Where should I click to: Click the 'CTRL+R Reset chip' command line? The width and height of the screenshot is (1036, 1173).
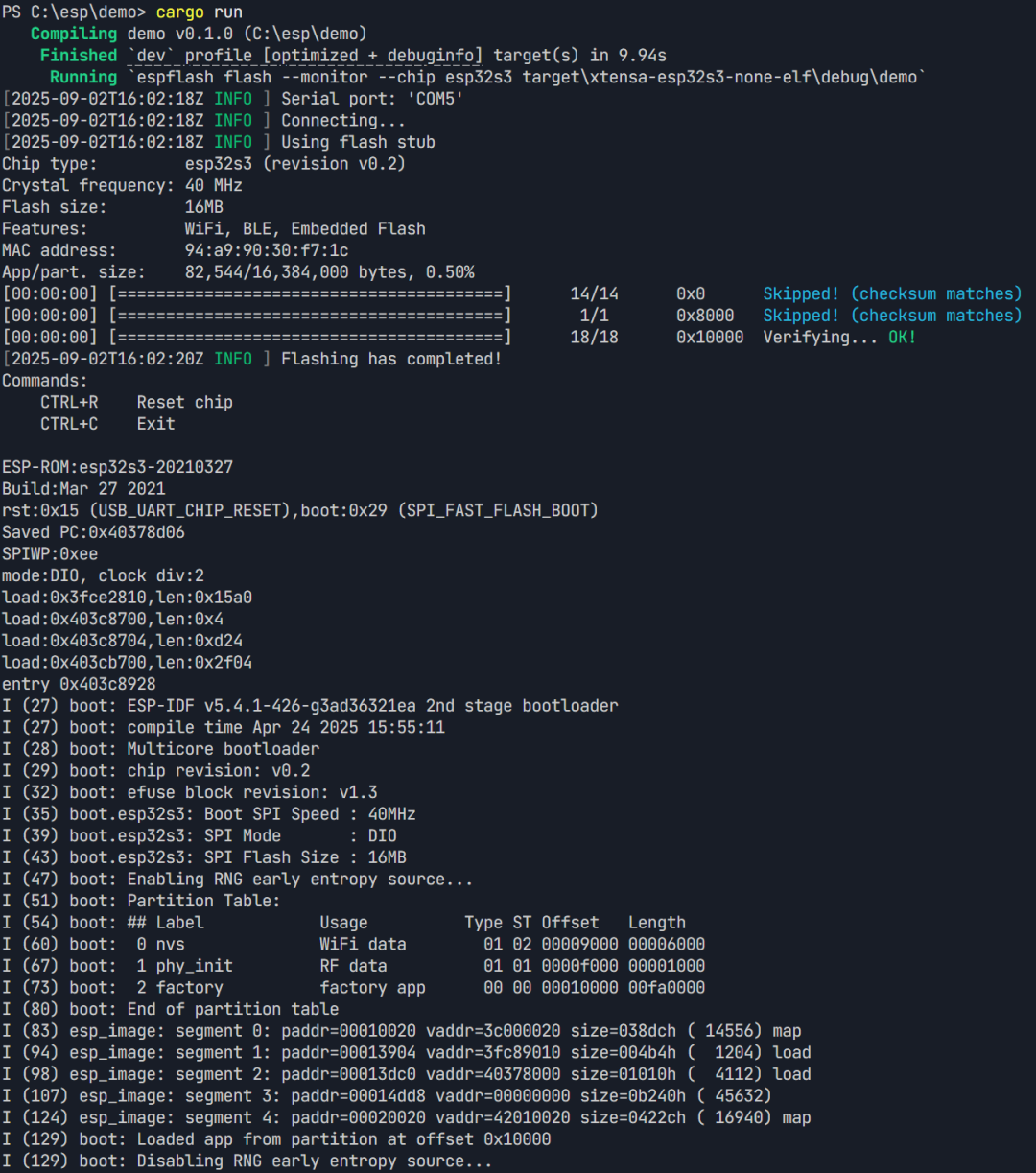(x=136, y=402)
